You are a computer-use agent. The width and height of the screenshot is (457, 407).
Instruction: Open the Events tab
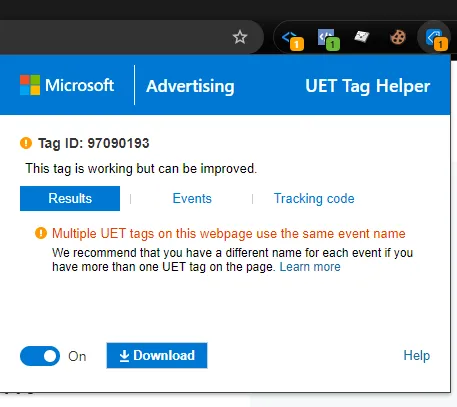(x=192, y=198)
